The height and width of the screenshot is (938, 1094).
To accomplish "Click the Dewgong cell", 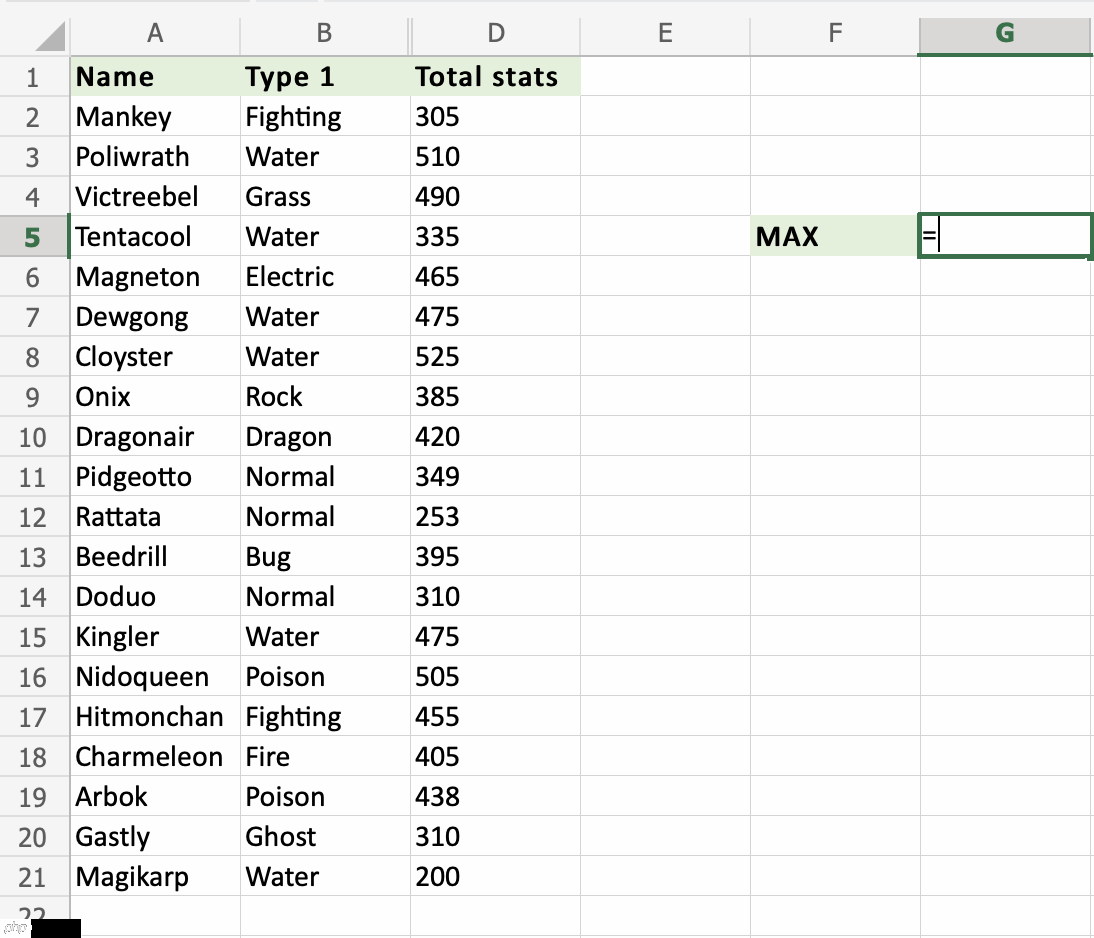I will [x=155, y=317].
